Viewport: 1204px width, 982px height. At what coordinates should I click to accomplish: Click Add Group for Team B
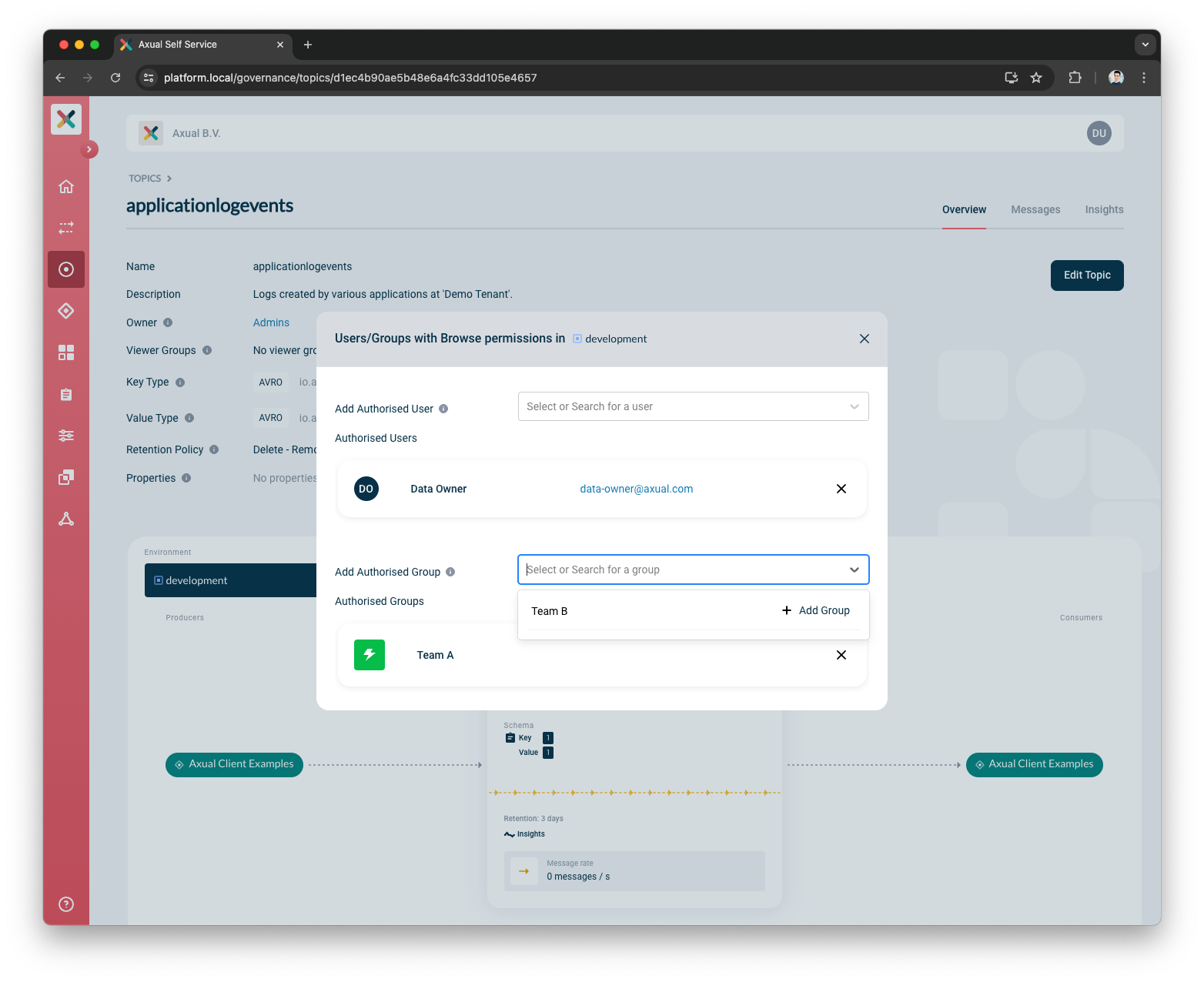point(816,610)
